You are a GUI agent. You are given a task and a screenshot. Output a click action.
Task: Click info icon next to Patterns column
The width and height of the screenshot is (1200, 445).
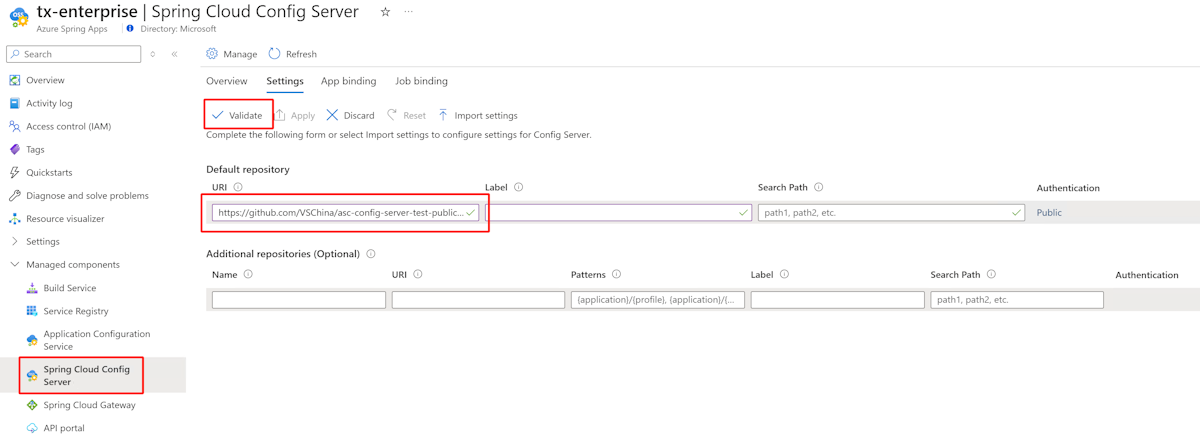point(616,274)
